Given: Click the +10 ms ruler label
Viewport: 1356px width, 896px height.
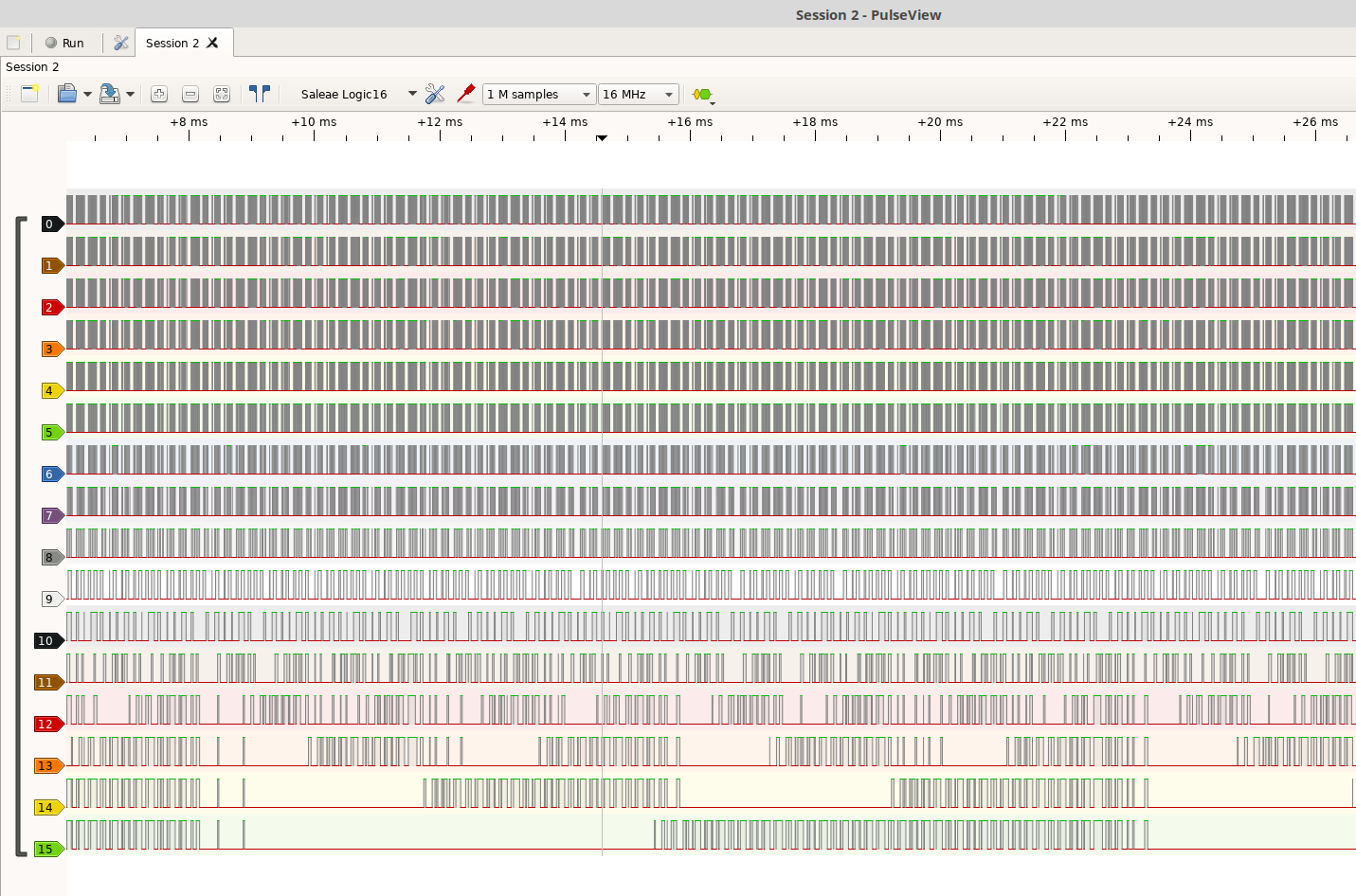Looking at the screenshot, I should [x=314, y=122].
